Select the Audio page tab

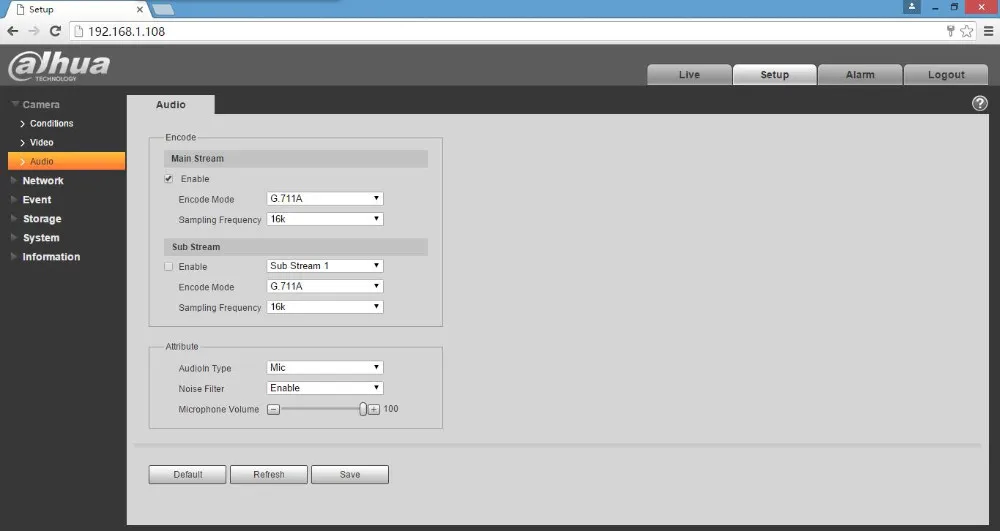pos(171,105)
